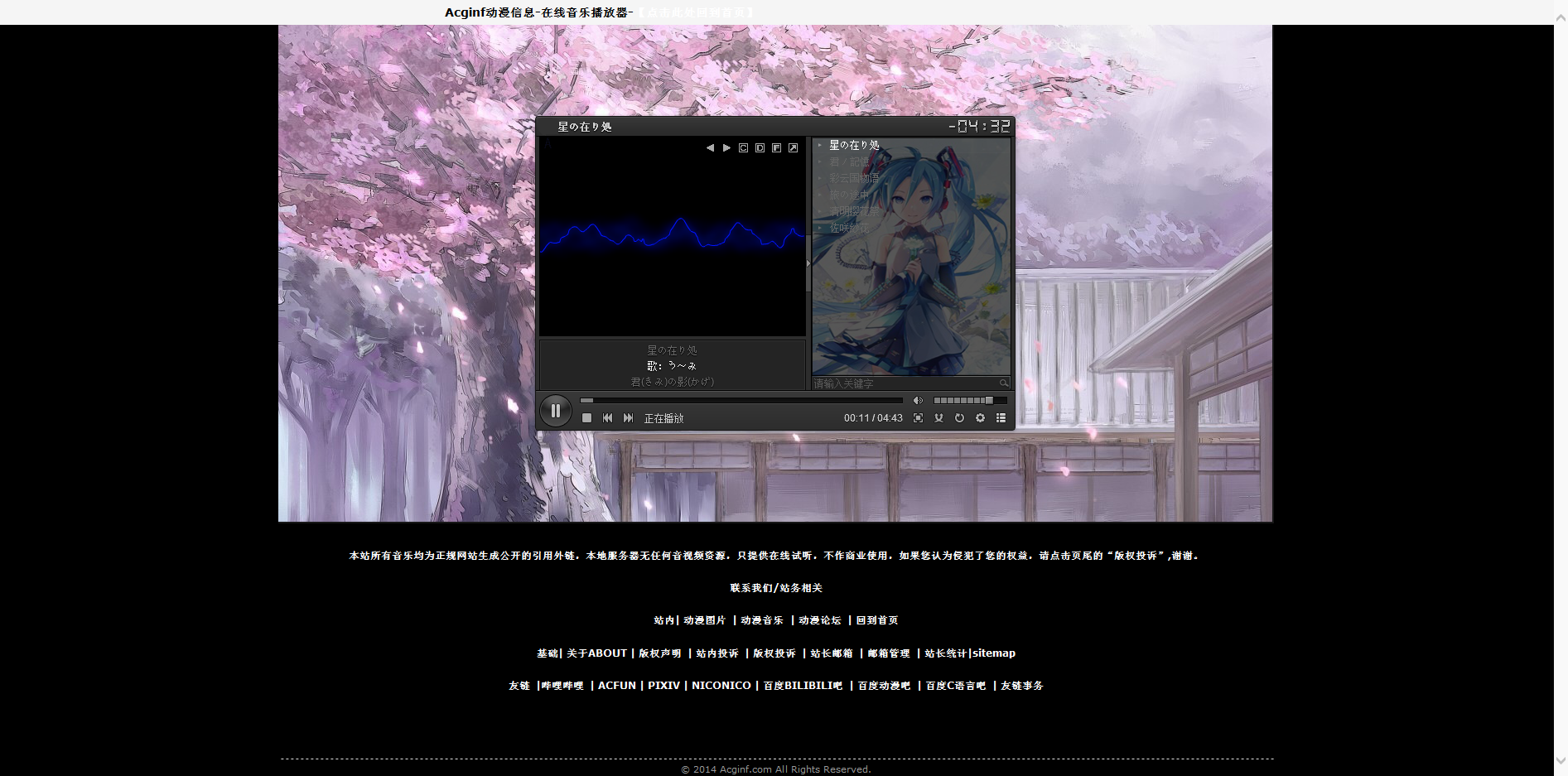Click the left arrow in visualizer toolbar

pyautogui.click(x=710, y=148)
